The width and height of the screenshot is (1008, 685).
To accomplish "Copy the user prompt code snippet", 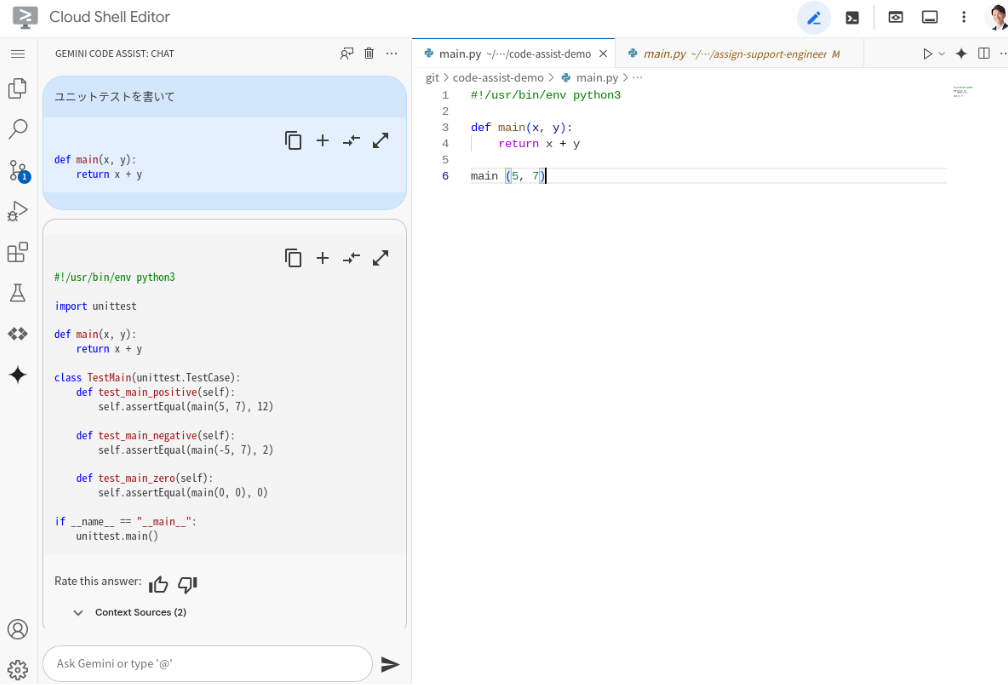I will [x=293, y=140].
